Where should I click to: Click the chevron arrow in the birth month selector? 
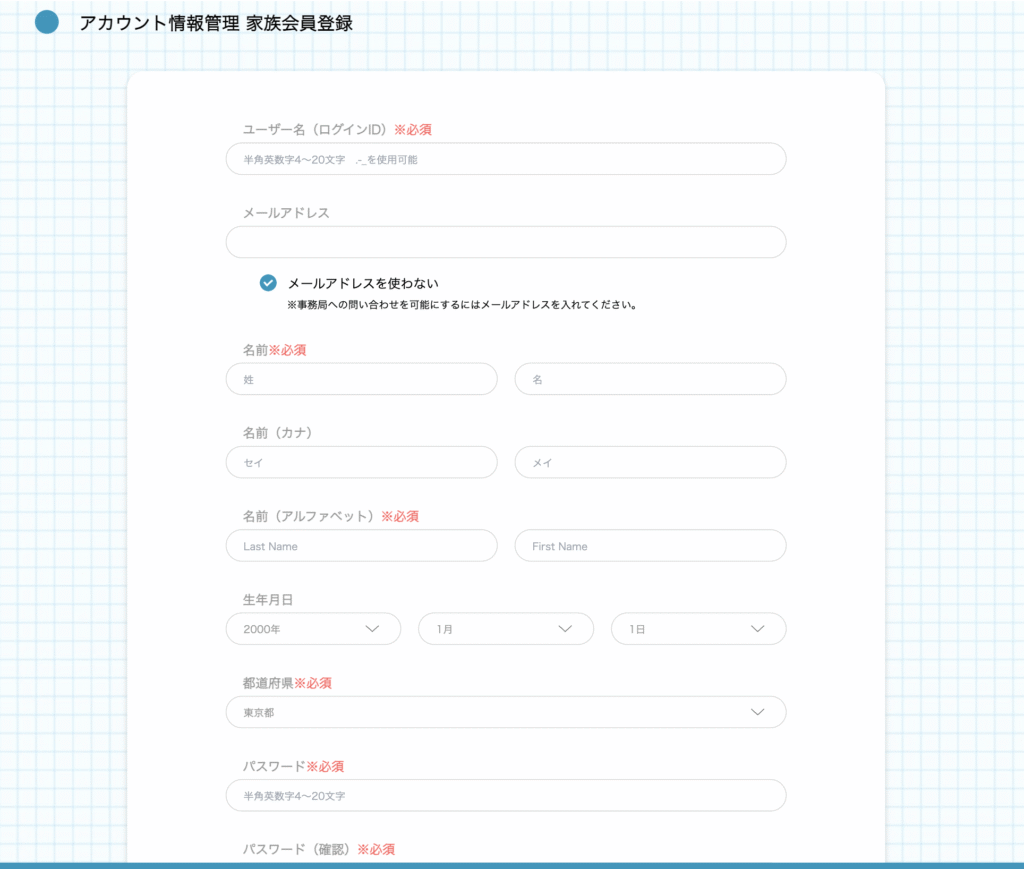click(x=565, y=629)
